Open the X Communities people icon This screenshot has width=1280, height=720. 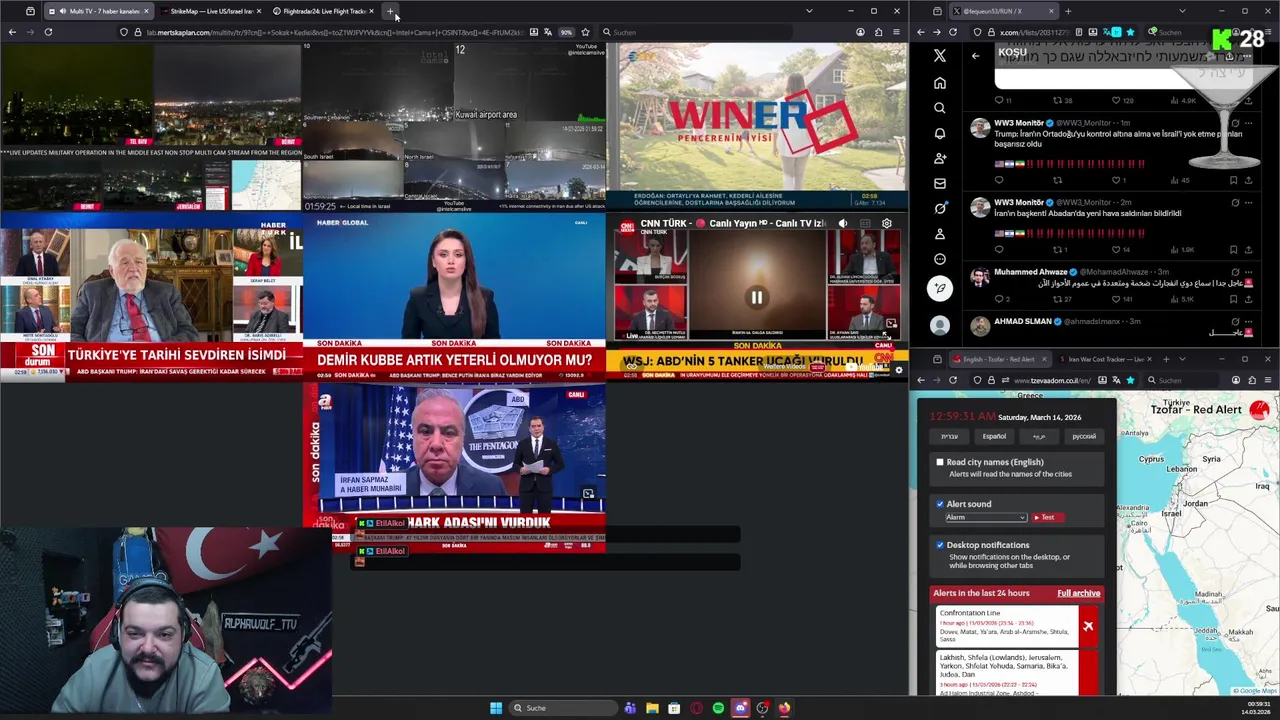click(939, 158)
